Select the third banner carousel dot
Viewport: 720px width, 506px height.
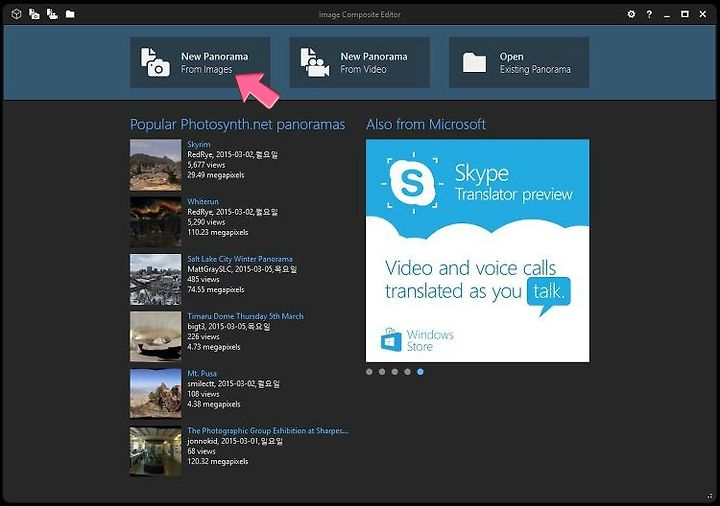coord(395,372)
